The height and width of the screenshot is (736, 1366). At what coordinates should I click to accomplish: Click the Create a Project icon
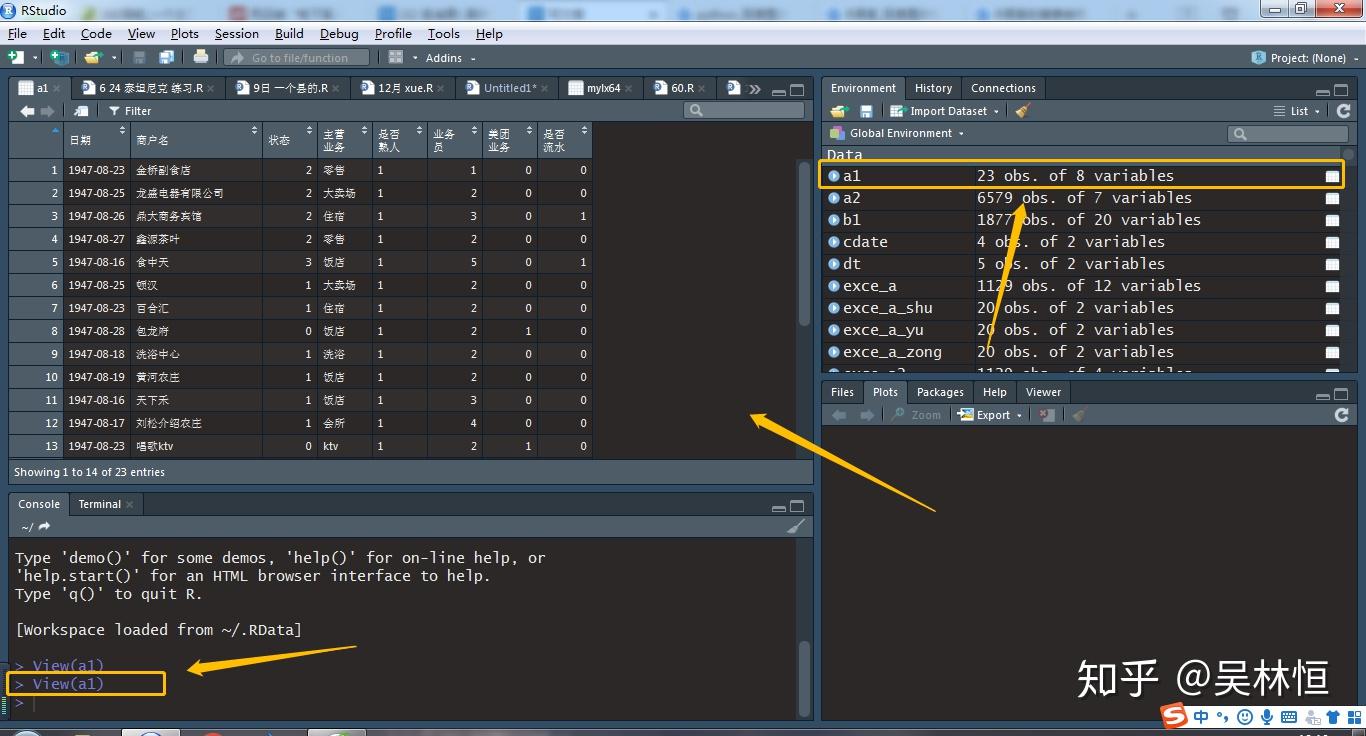(60, 58)
